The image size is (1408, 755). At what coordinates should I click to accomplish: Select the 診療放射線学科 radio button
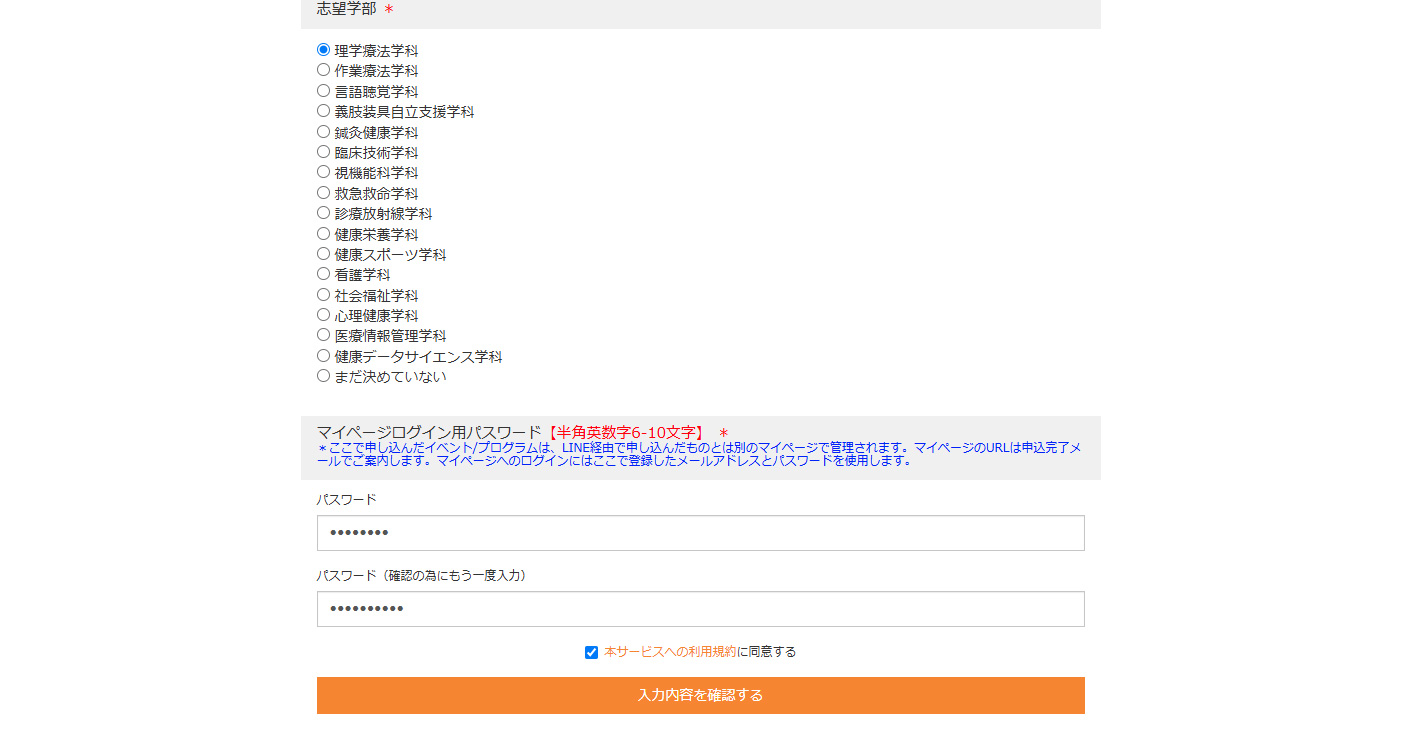(323, 213)
